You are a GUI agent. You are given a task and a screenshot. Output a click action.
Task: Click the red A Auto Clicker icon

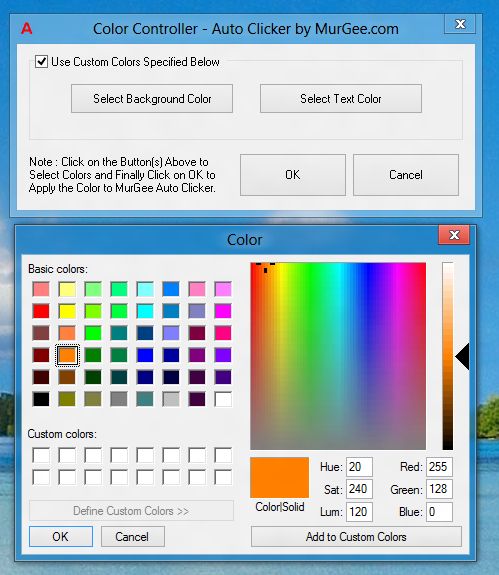coord(26,29)
